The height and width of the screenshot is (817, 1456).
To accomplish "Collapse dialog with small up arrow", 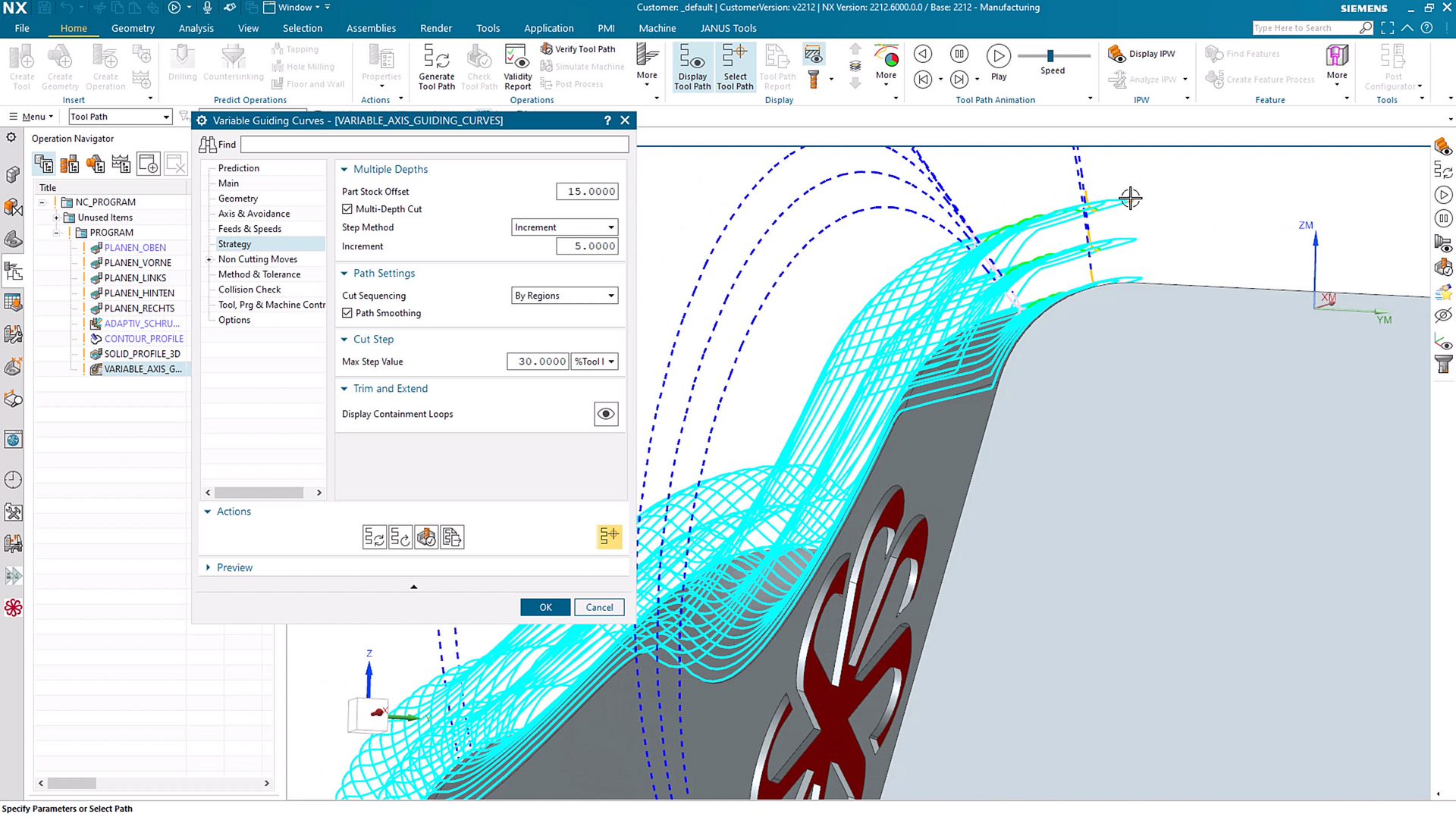I will click(413, 587).
